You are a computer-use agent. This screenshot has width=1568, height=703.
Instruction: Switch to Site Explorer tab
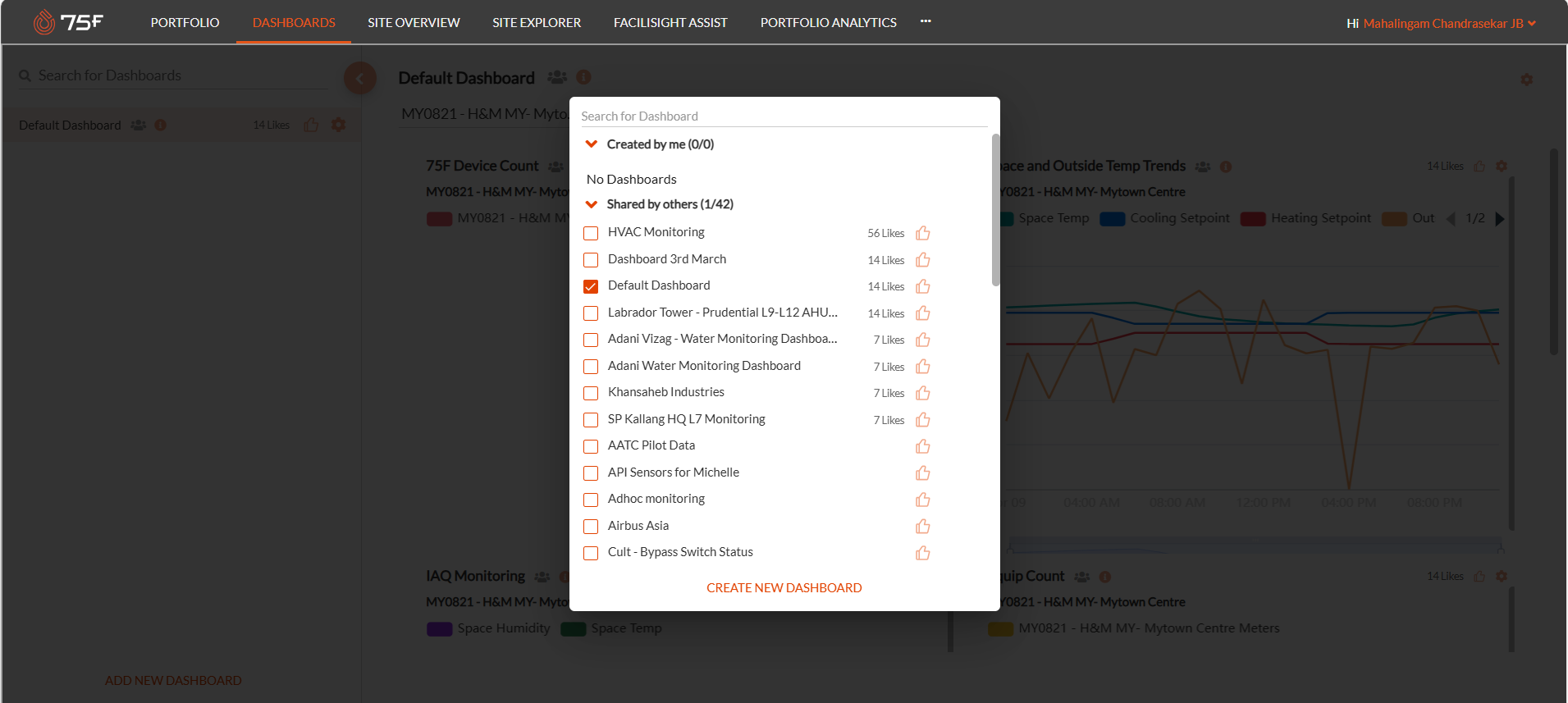537,22
